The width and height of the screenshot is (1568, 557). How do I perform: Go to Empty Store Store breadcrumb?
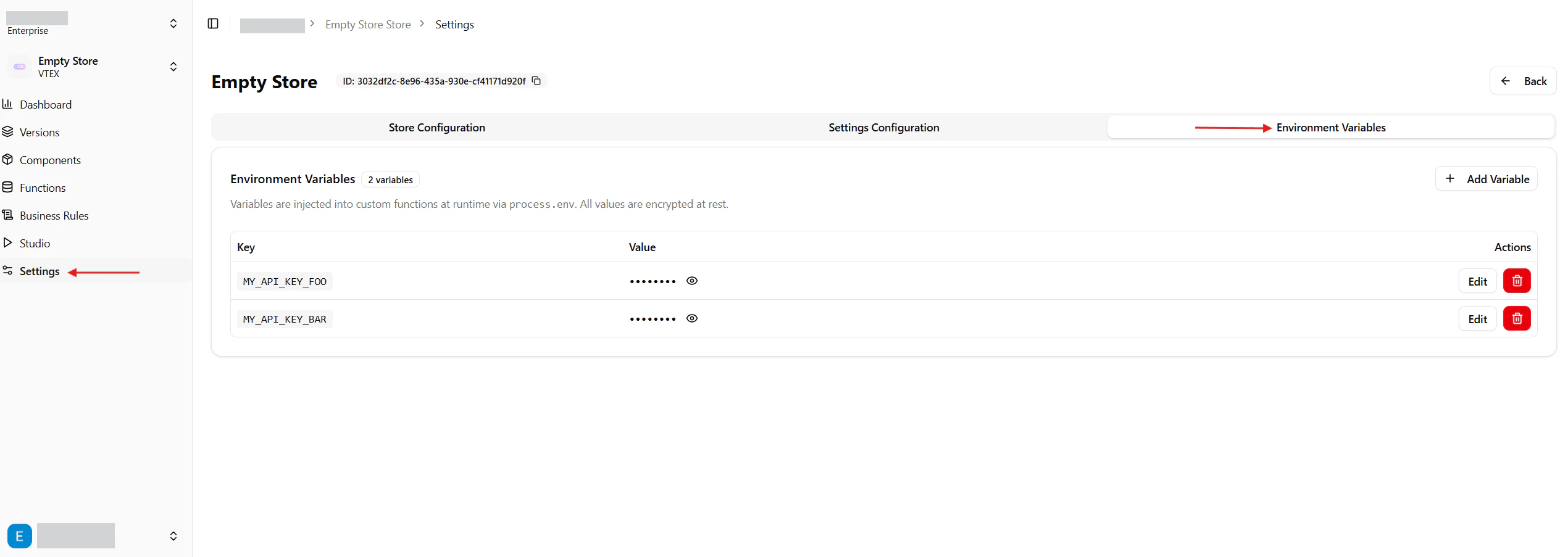pyautogui.click(x=368, y=24)
